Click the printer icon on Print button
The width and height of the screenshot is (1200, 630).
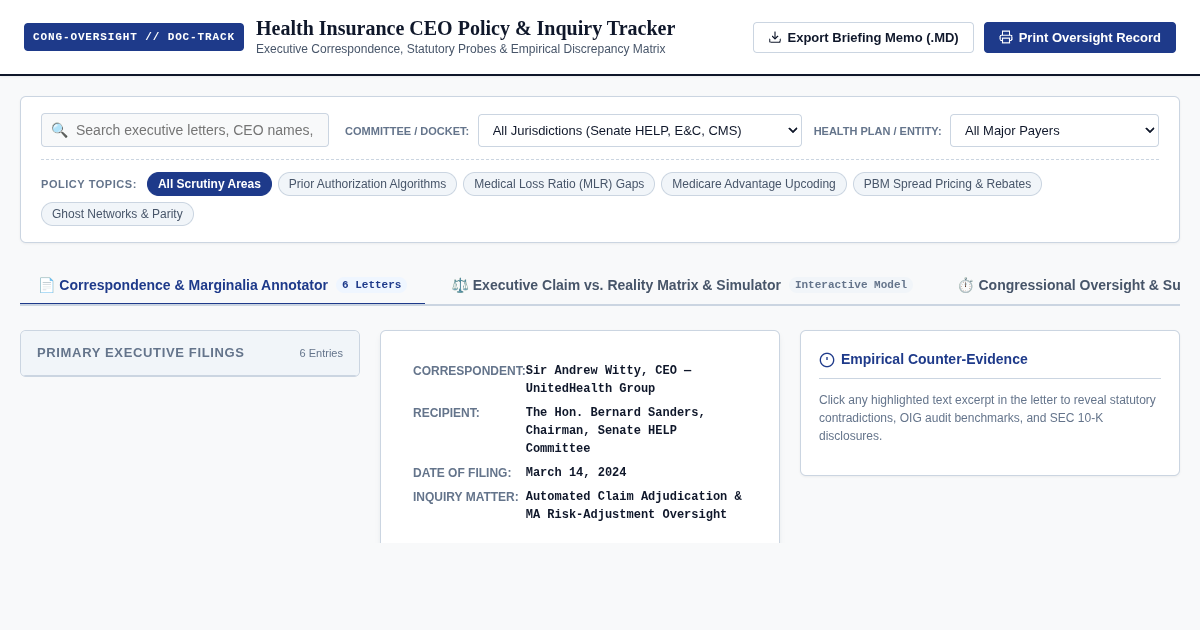pos(1006,37)
